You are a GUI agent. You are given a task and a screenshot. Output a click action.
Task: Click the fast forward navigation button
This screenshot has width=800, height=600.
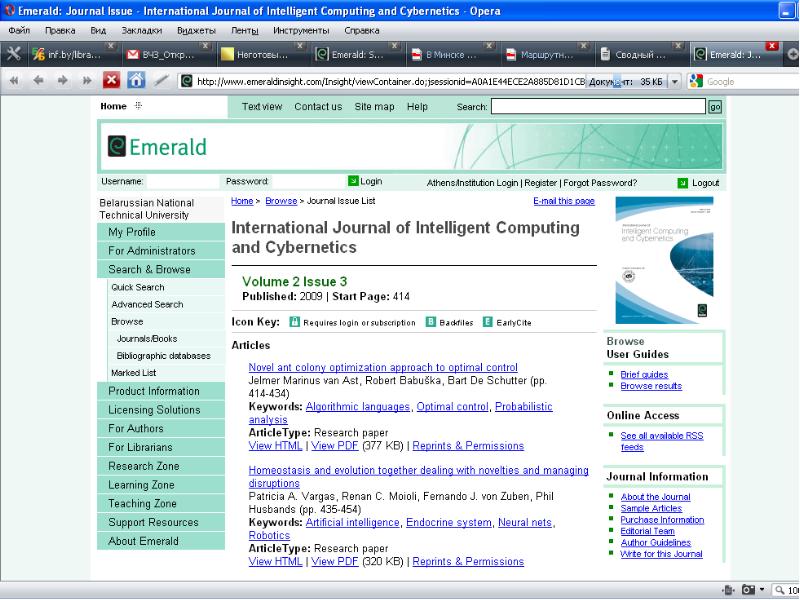point(87,81)
